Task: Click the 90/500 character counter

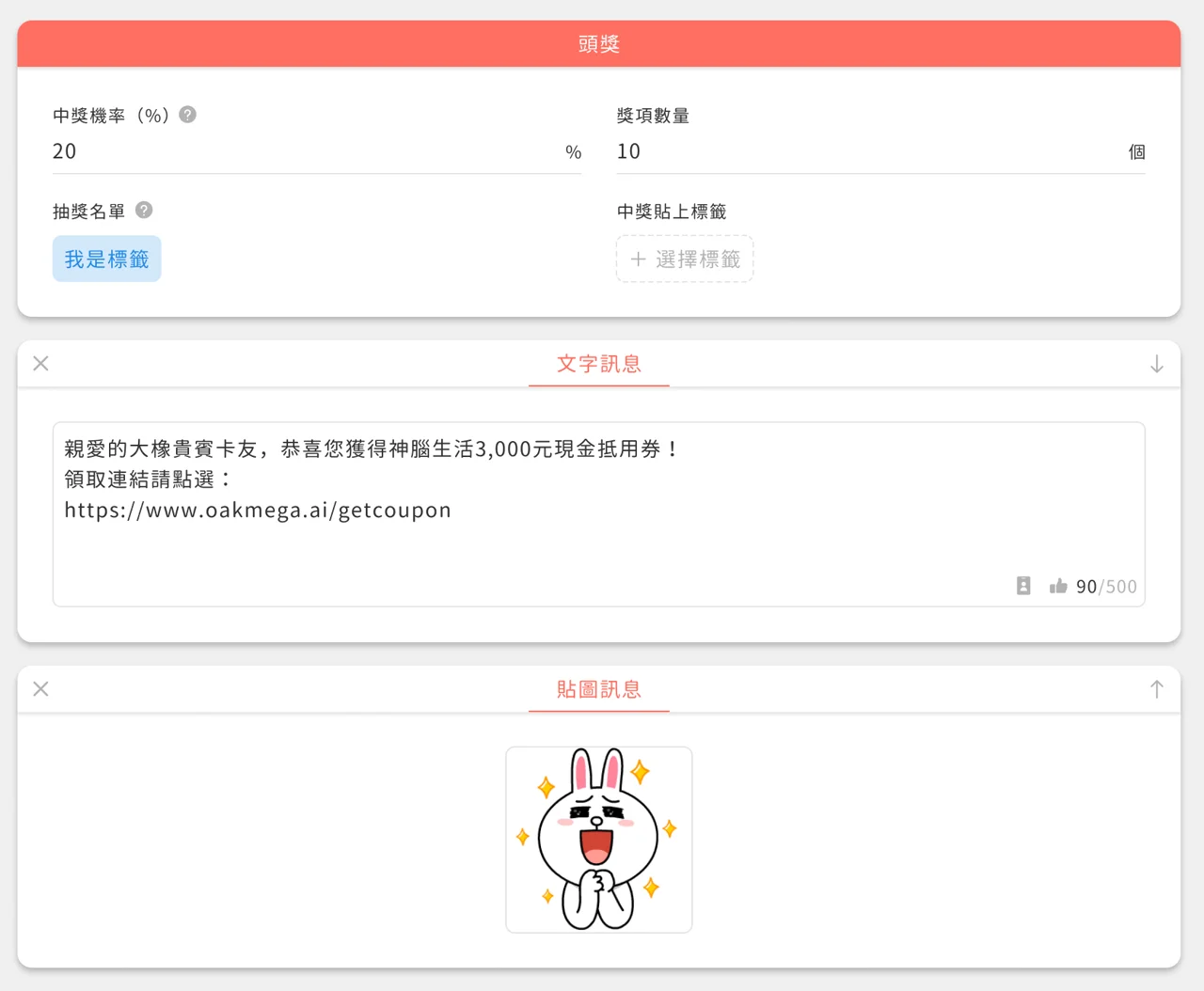Action: point(1106,587)
